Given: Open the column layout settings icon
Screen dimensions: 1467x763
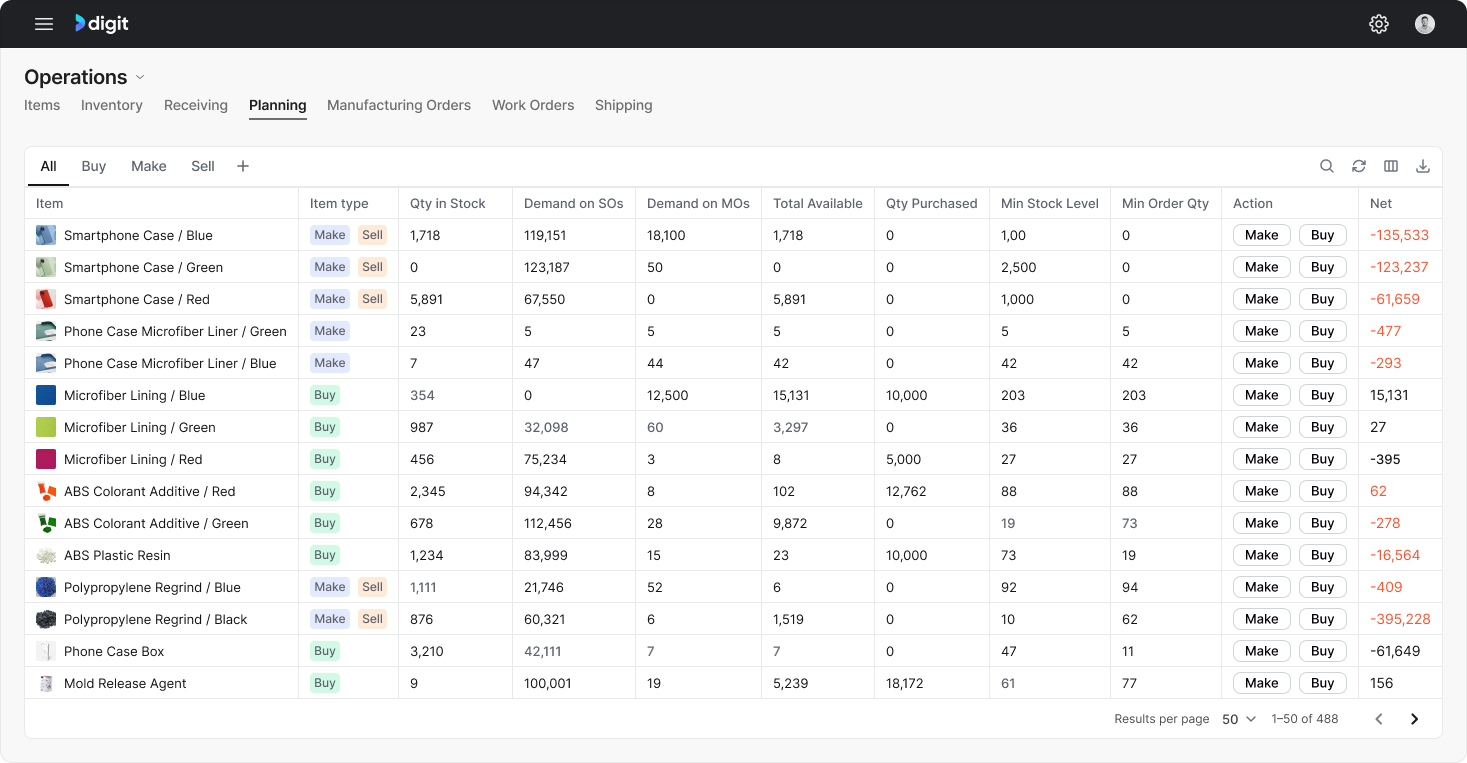Looking at the screenshot, I should click(x=1391, y=166).
